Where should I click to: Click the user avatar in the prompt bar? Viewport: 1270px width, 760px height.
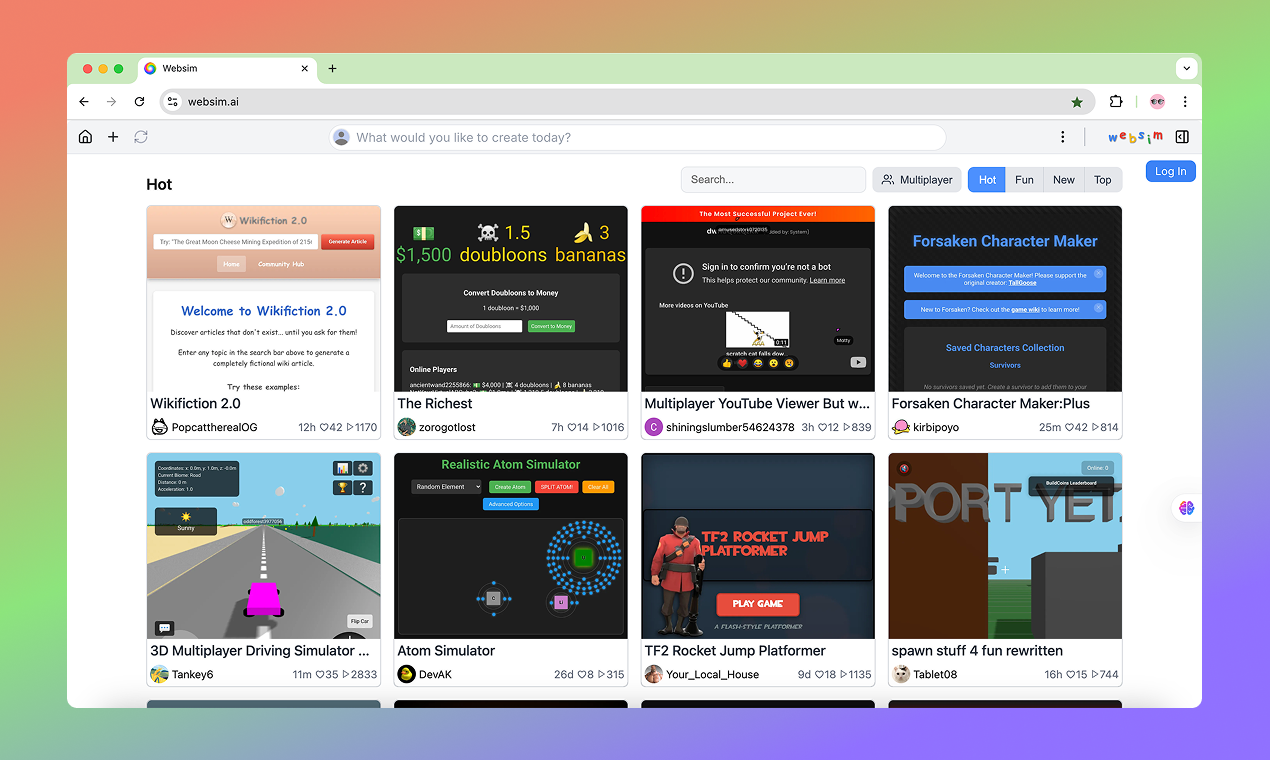(x=342, y=137)
